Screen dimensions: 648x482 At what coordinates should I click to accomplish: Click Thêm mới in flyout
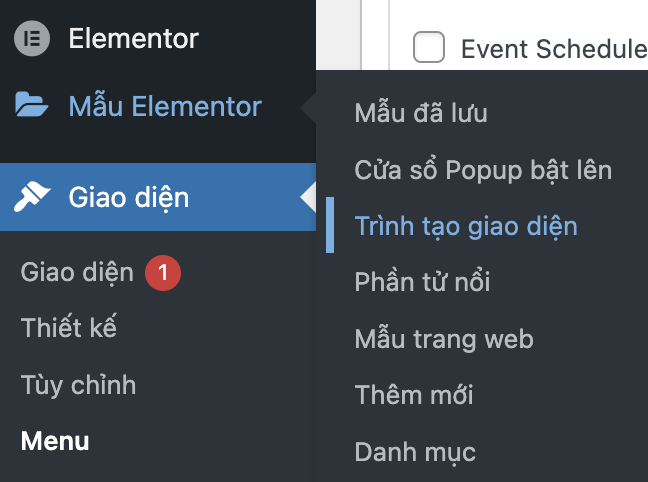[x=414, y=395]
